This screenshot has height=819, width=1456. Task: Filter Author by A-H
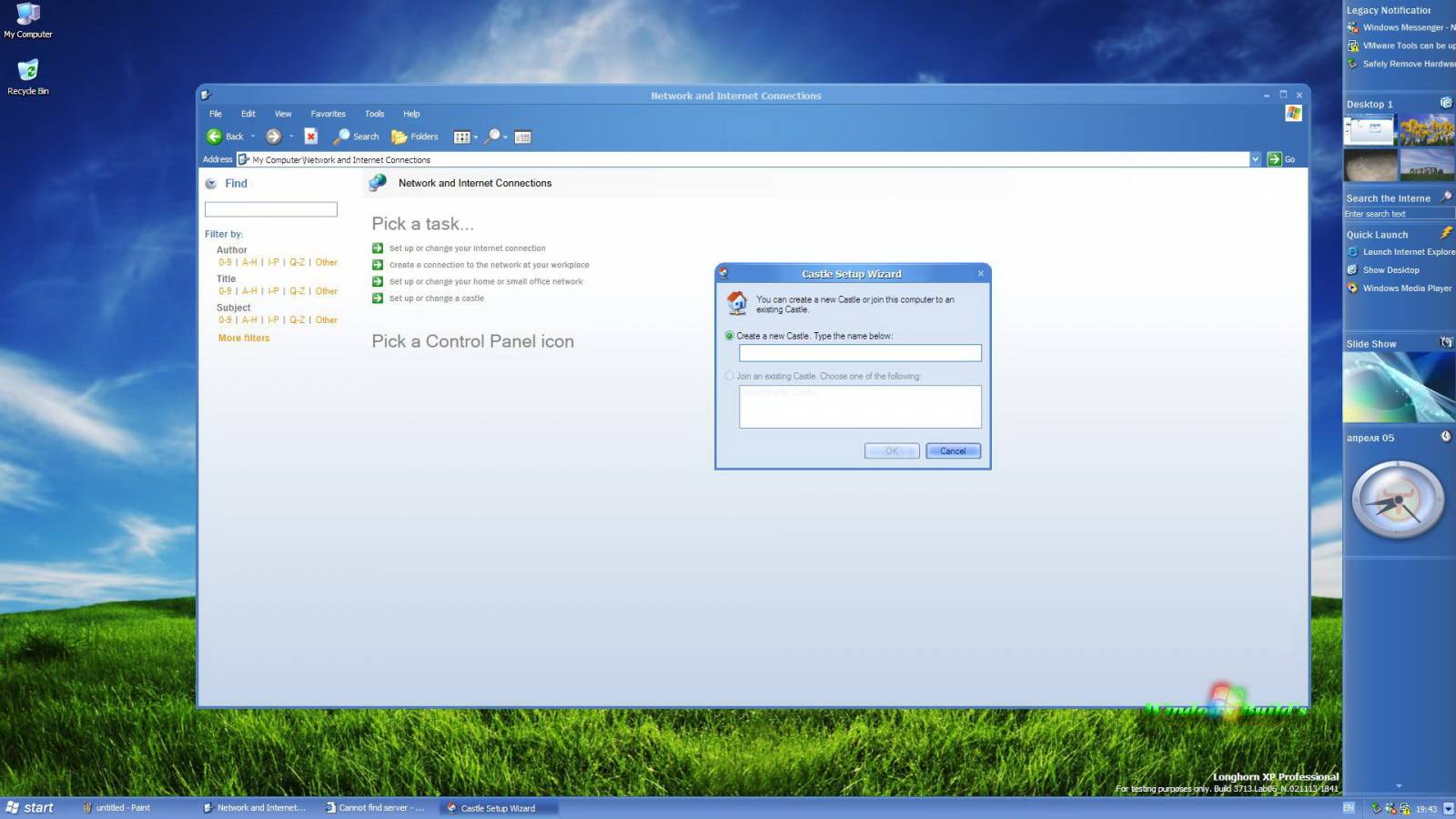(x=249, y=262)
